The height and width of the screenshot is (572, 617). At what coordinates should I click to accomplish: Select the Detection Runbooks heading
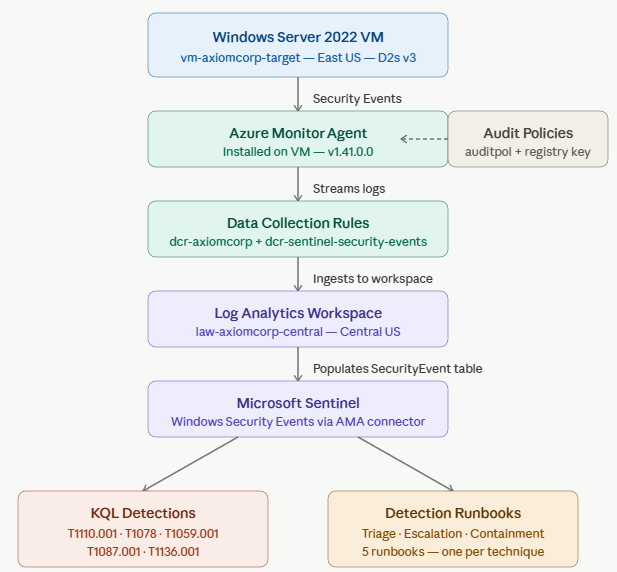[453, 513]
